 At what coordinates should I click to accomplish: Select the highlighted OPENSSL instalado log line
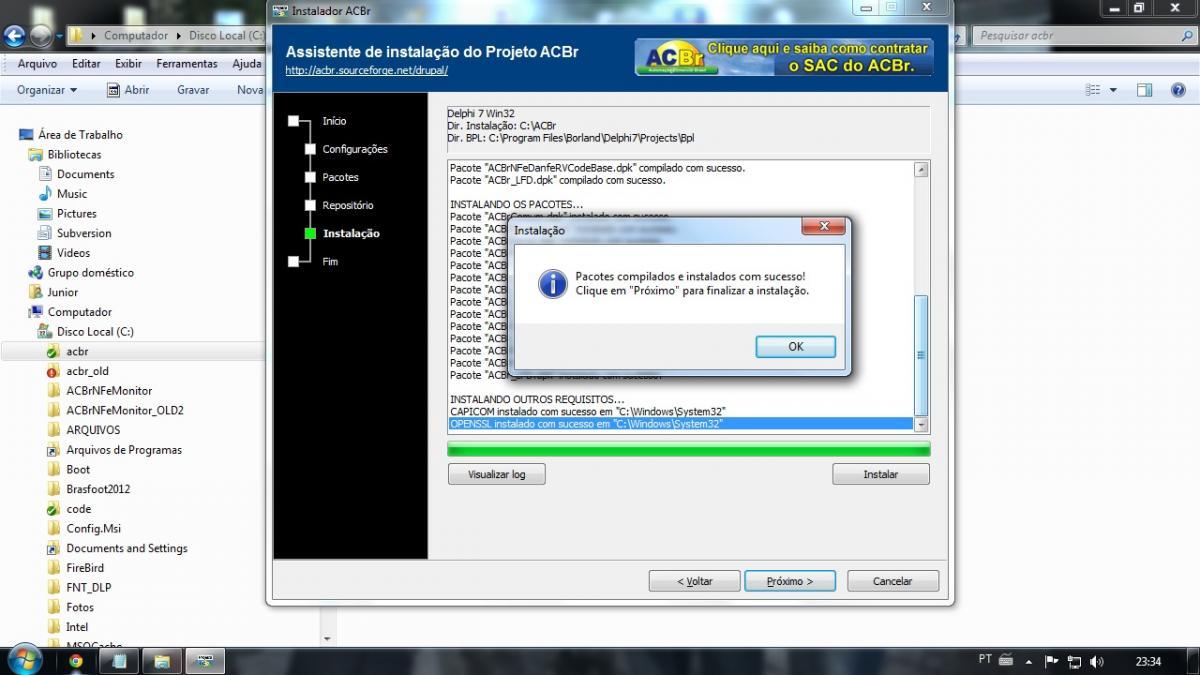click(681, 424)
